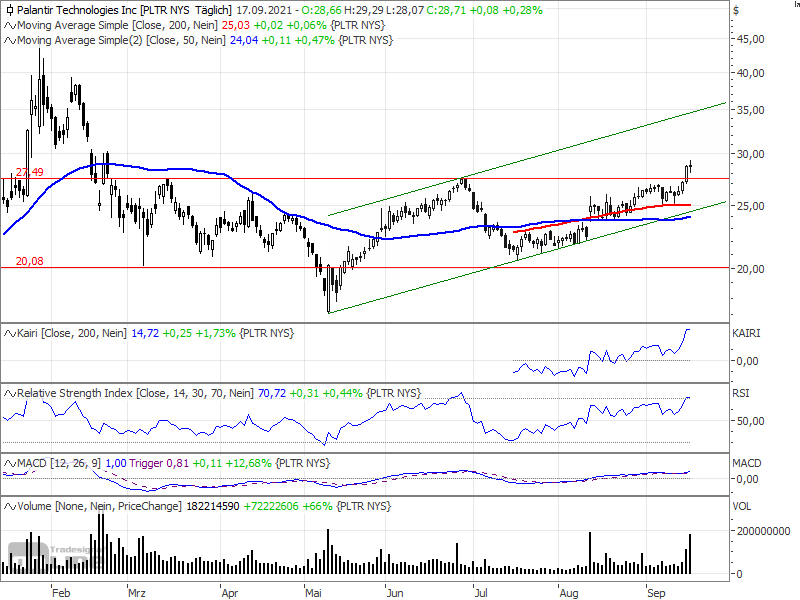
Task: Click the Mai month label on the time axis
Action: point(313,593)
